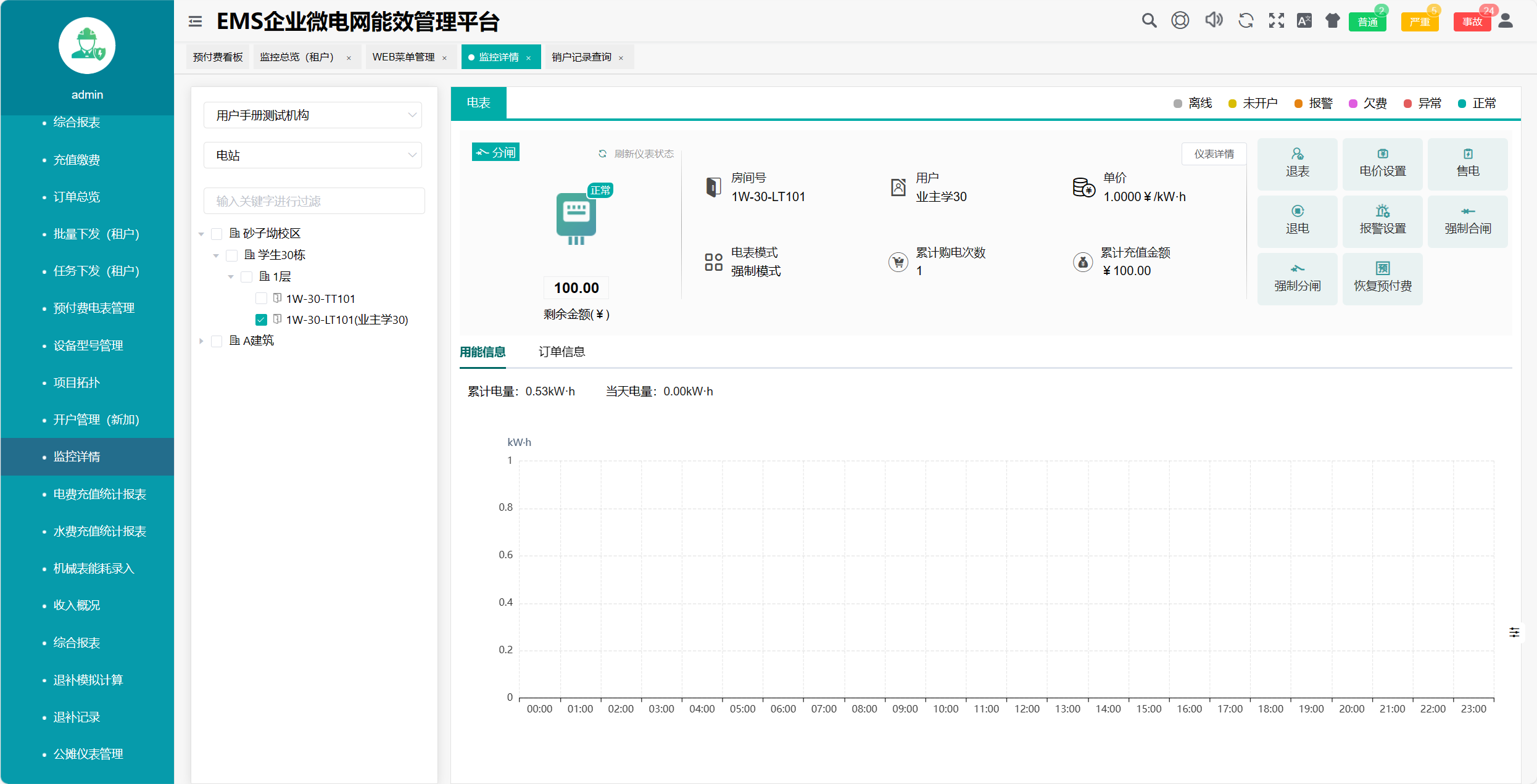Enter fullscreen with the expand icon
1537x784 pixels.
pos(1276,21)
